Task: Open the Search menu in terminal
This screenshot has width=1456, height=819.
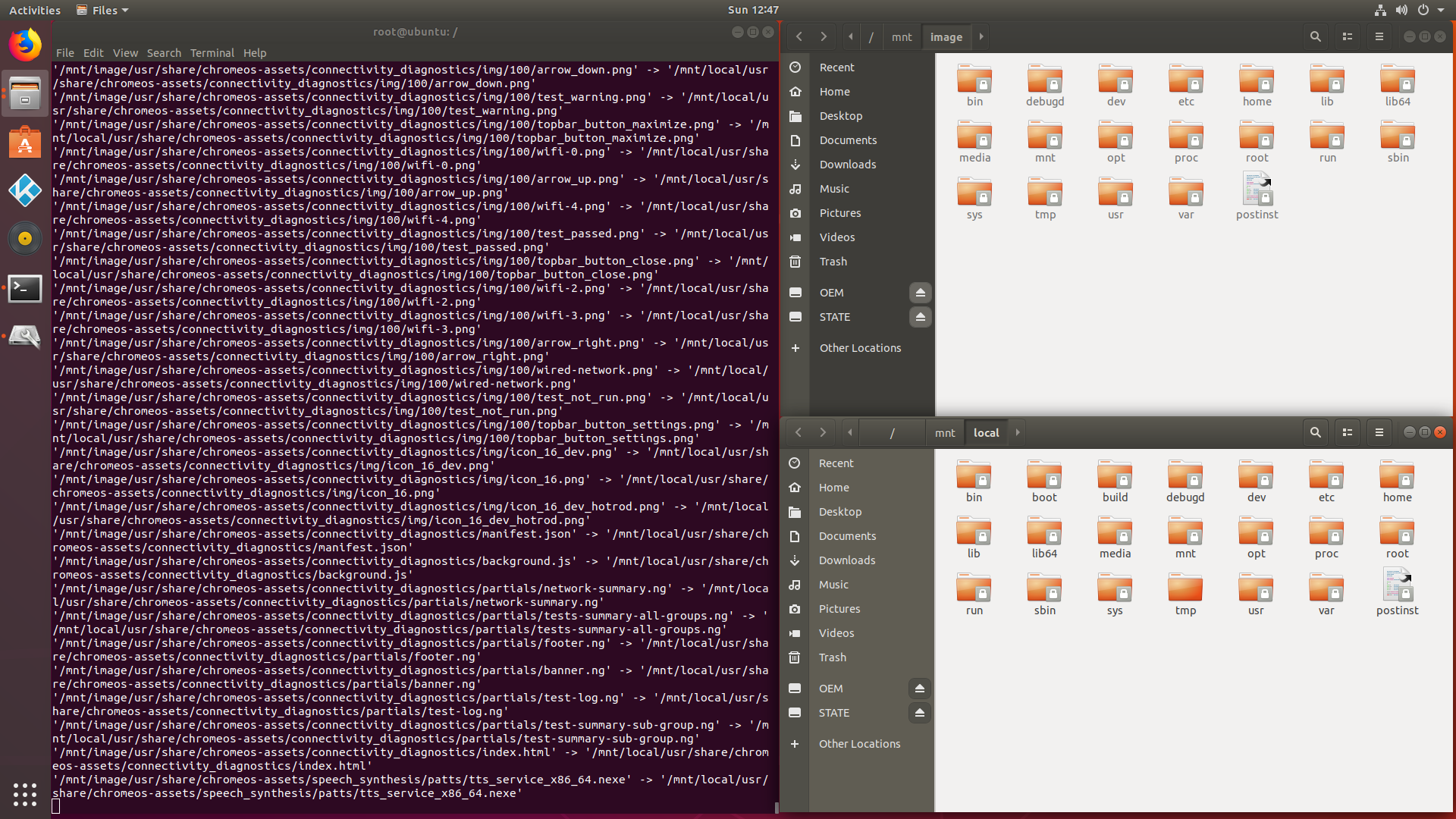Action: pos(164,53)
